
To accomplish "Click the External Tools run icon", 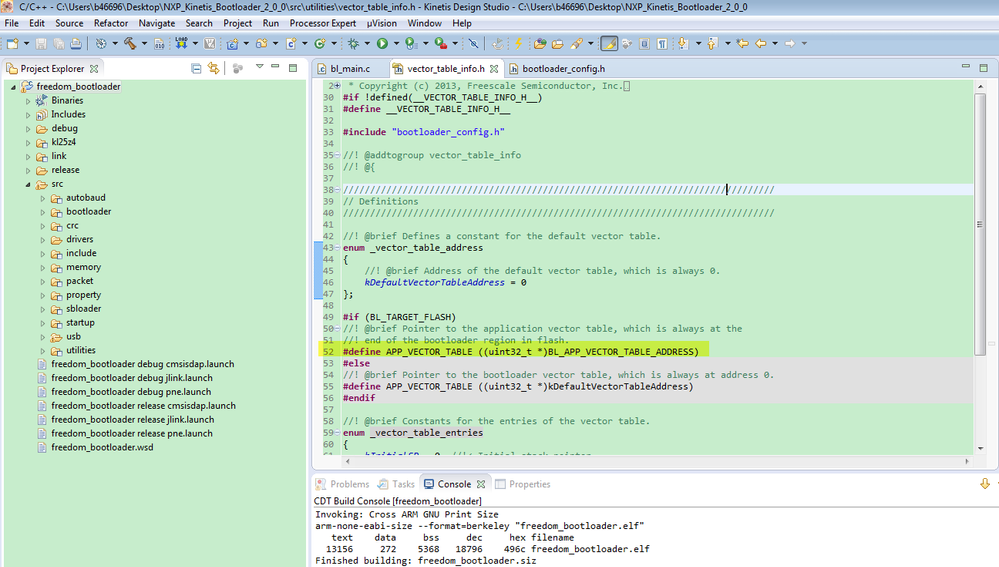I will 440,43.
